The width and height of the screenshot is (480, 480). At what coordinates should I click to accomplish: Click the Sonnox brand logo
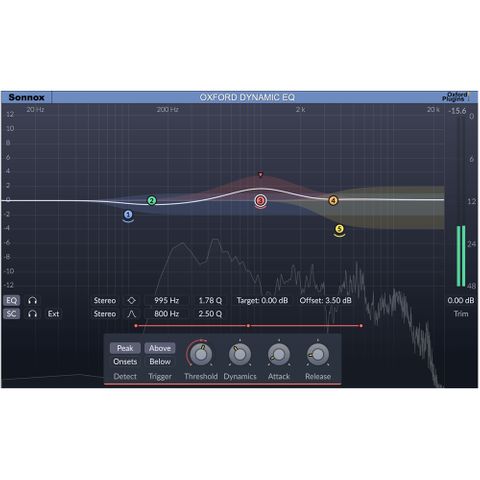click(26, 97)
